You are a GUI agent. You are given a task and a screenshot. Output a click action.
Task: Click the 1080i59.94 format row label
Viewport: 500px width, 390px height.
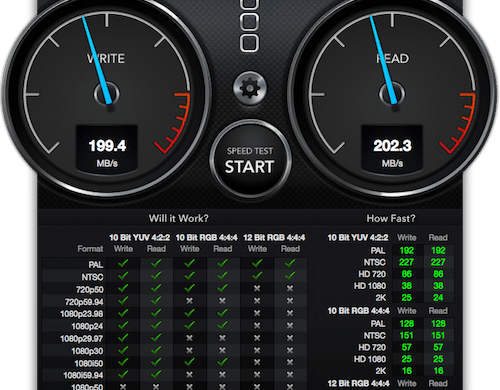pos(83,376)
